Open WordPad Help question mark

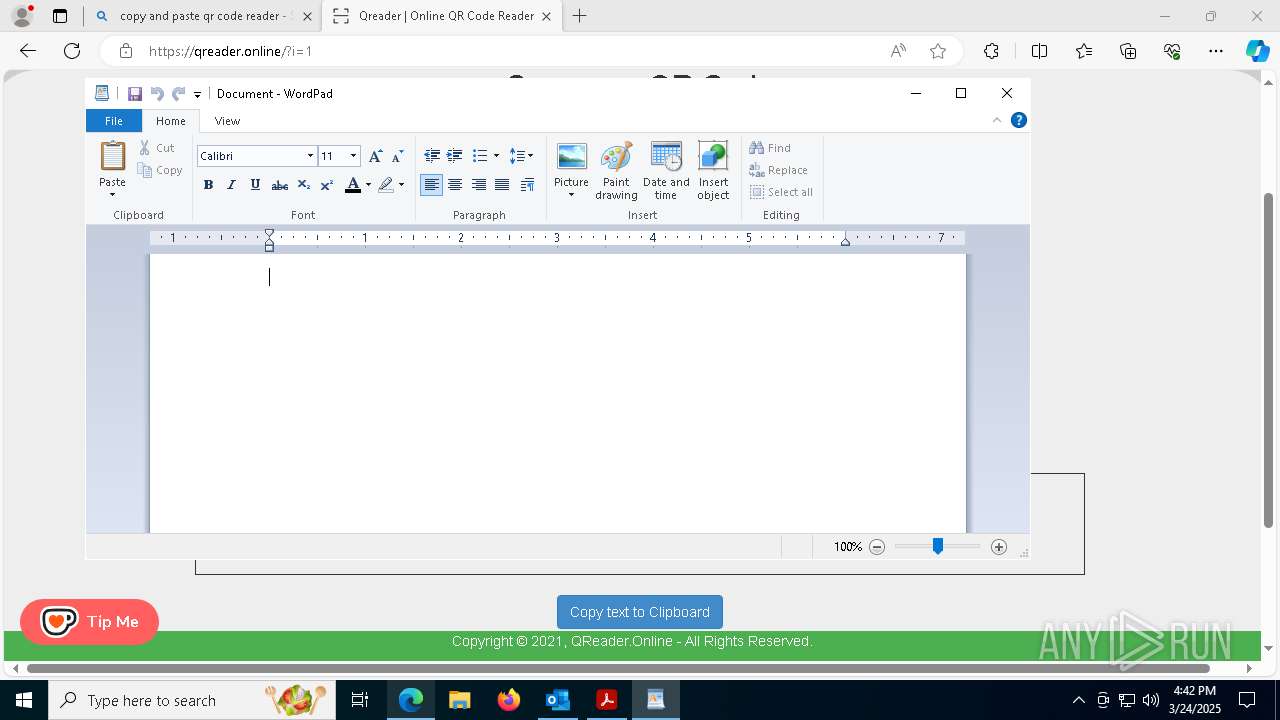pos(1018,120)
